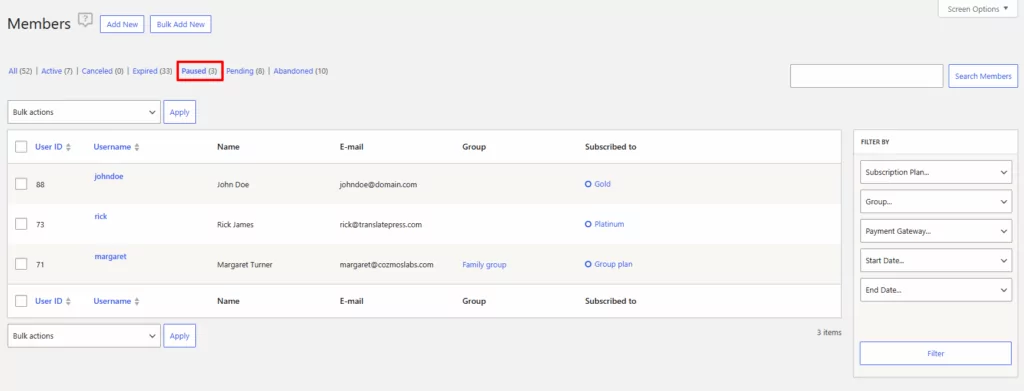
Task: Click the Platinum subscription status circle
Action: [588, 224]
